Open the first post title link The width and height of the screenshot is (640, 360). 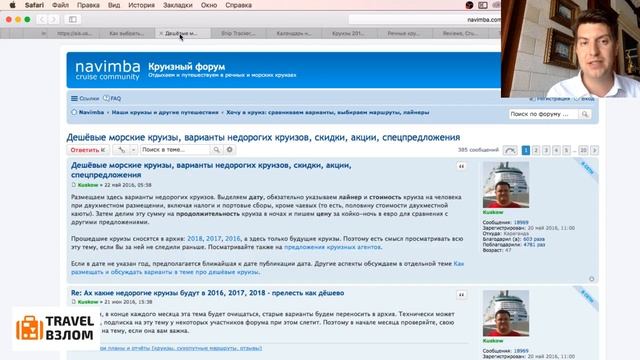(211, 170)
